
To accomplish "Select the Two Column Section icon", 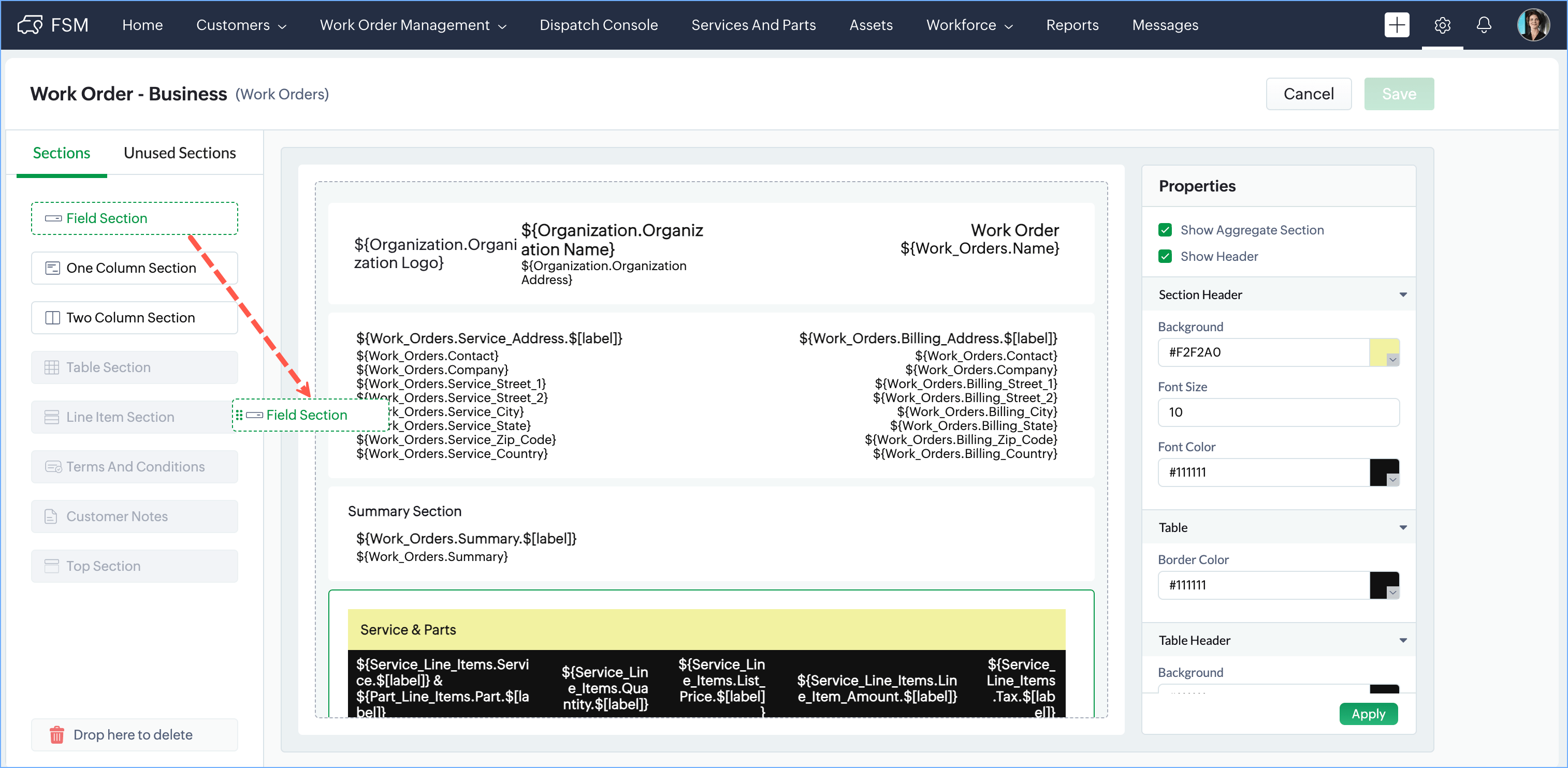I will [x=52, y=318].
